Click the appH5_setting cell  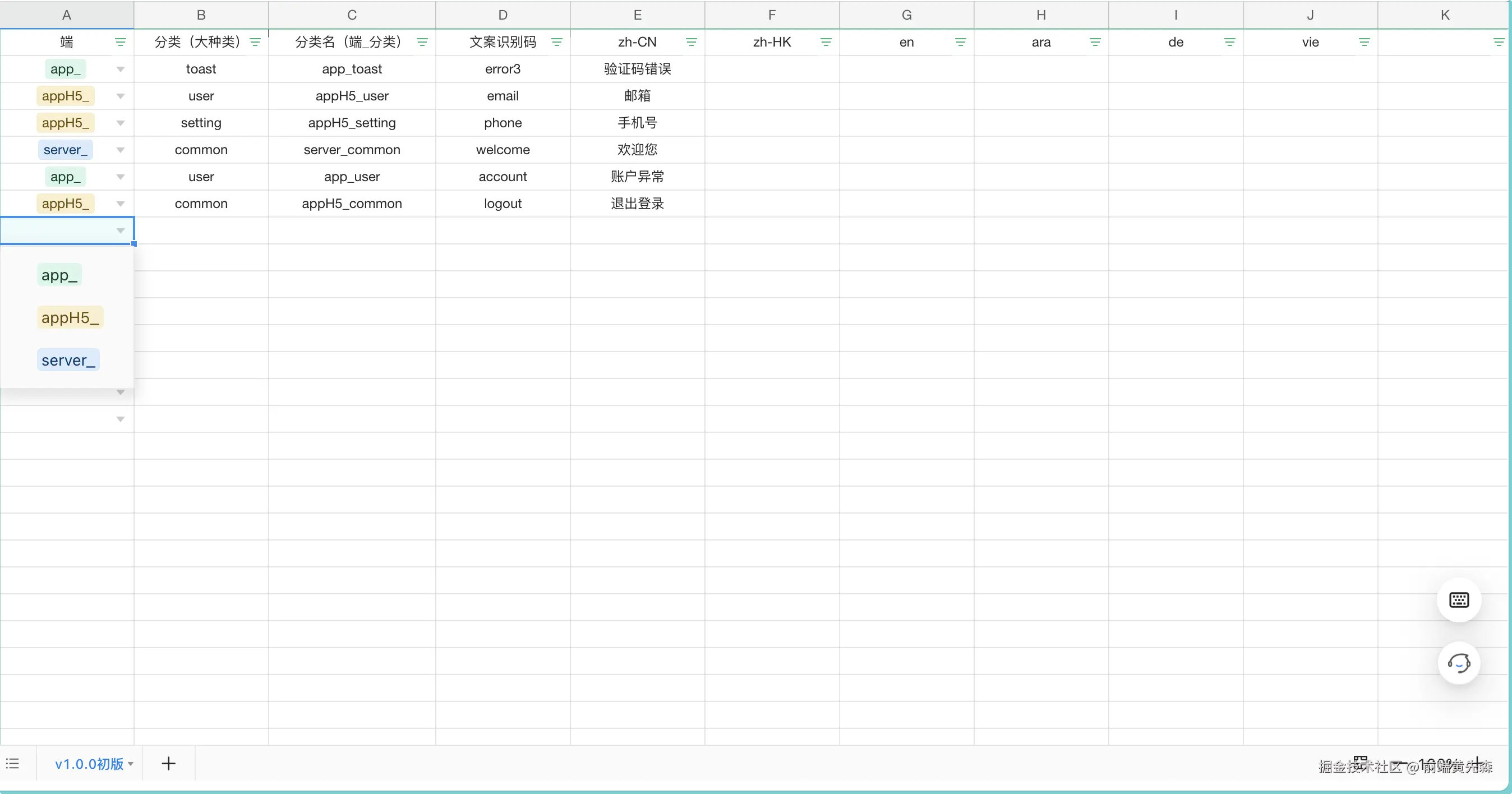click(x=352, y=123)
